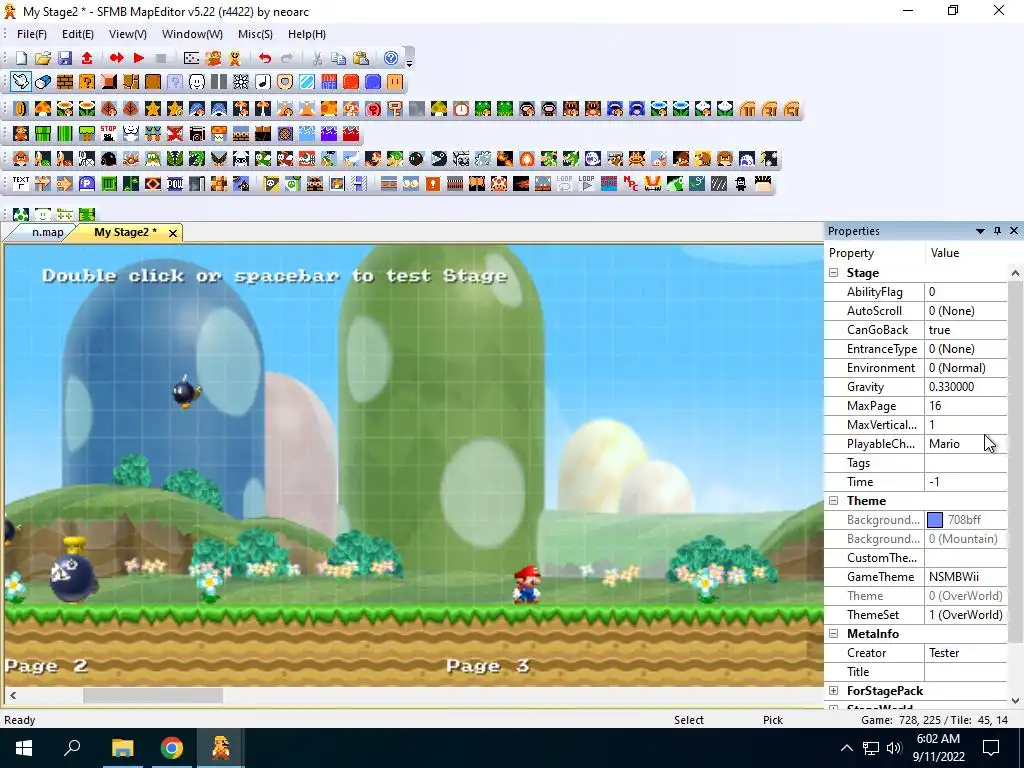Select the TEXT object icon
The image size is (1024, 768).
pos(21,184)
